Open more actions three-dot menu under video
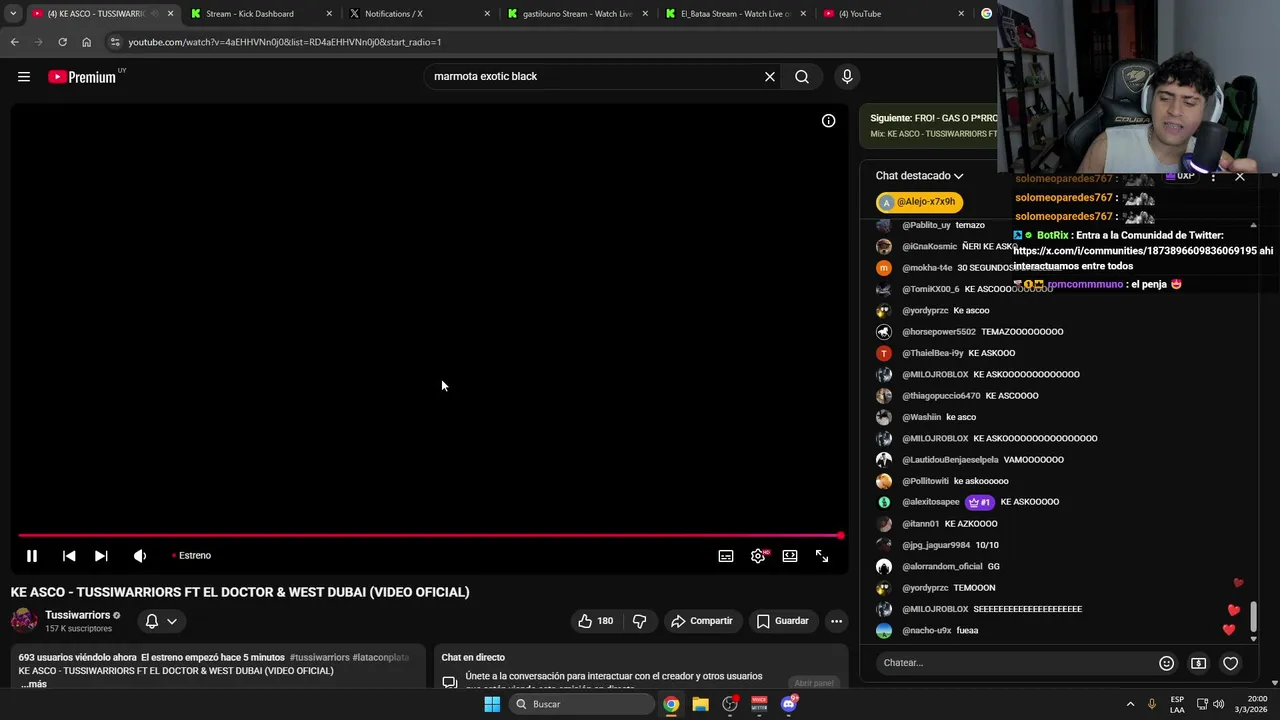The width and height of the screenshot is (1280, 720). [x=836, y=621]
